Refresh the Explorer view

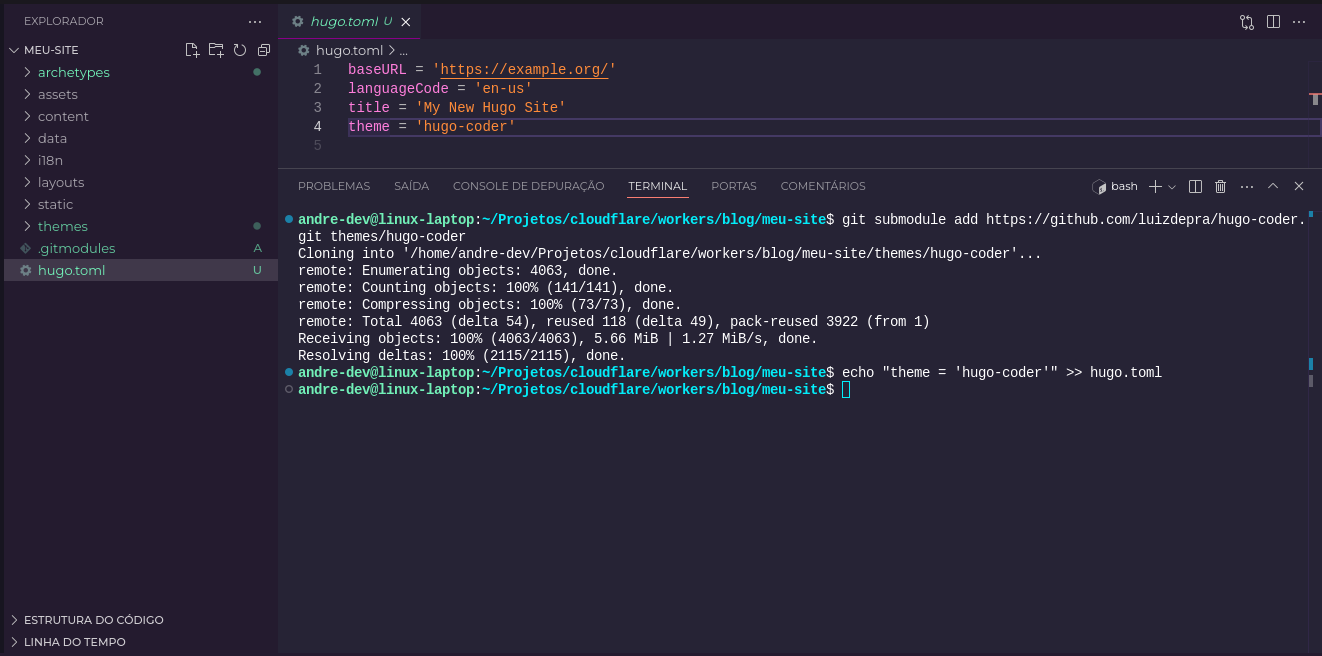(x=240, y=49)
